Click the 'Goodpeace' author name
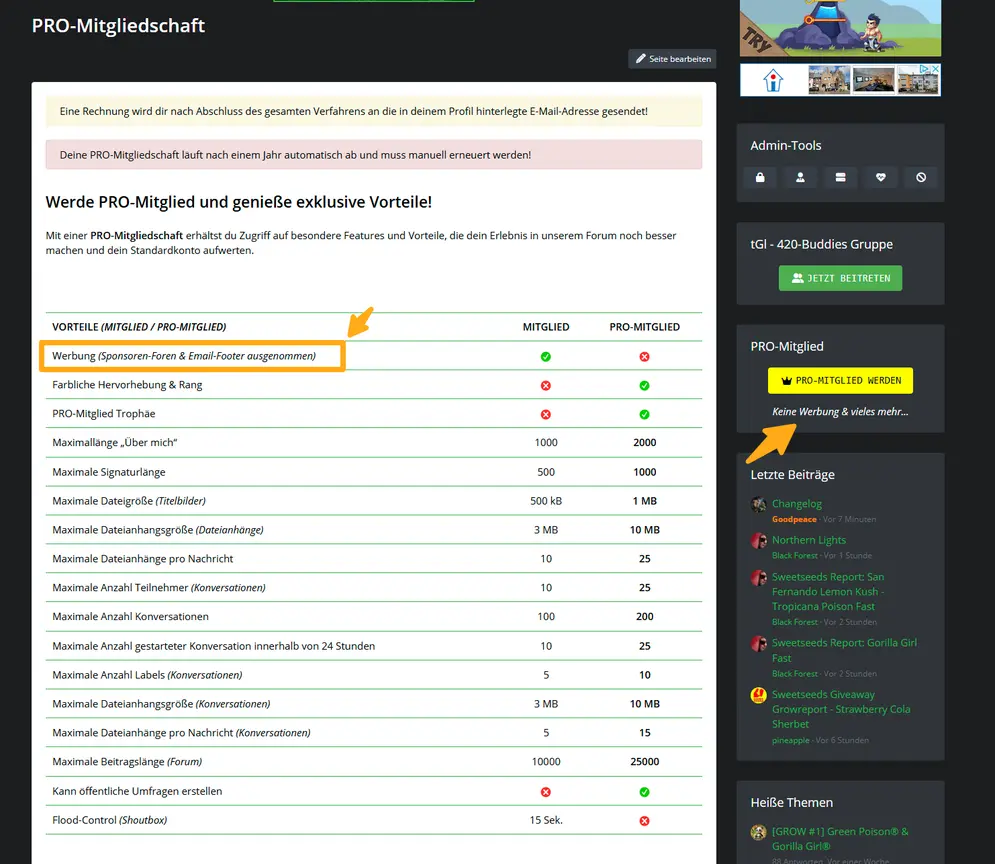The height and width of the screenshot is (864, 995). [x=793, y=520]
